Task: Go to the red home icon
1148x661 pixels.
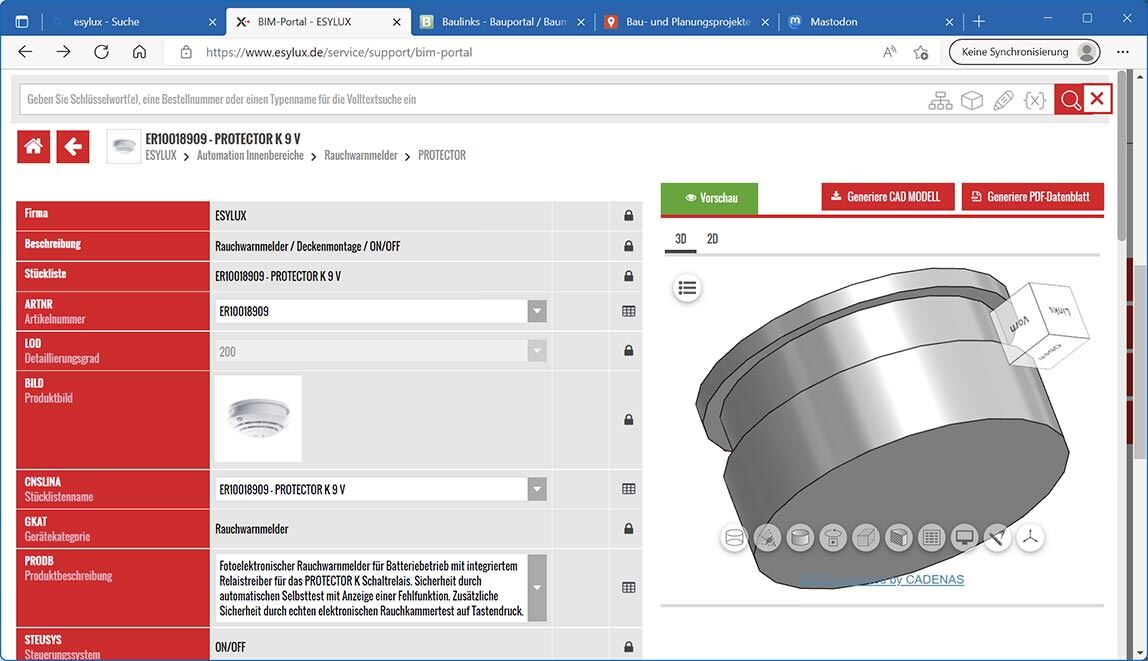Action: tap(34, 146)
